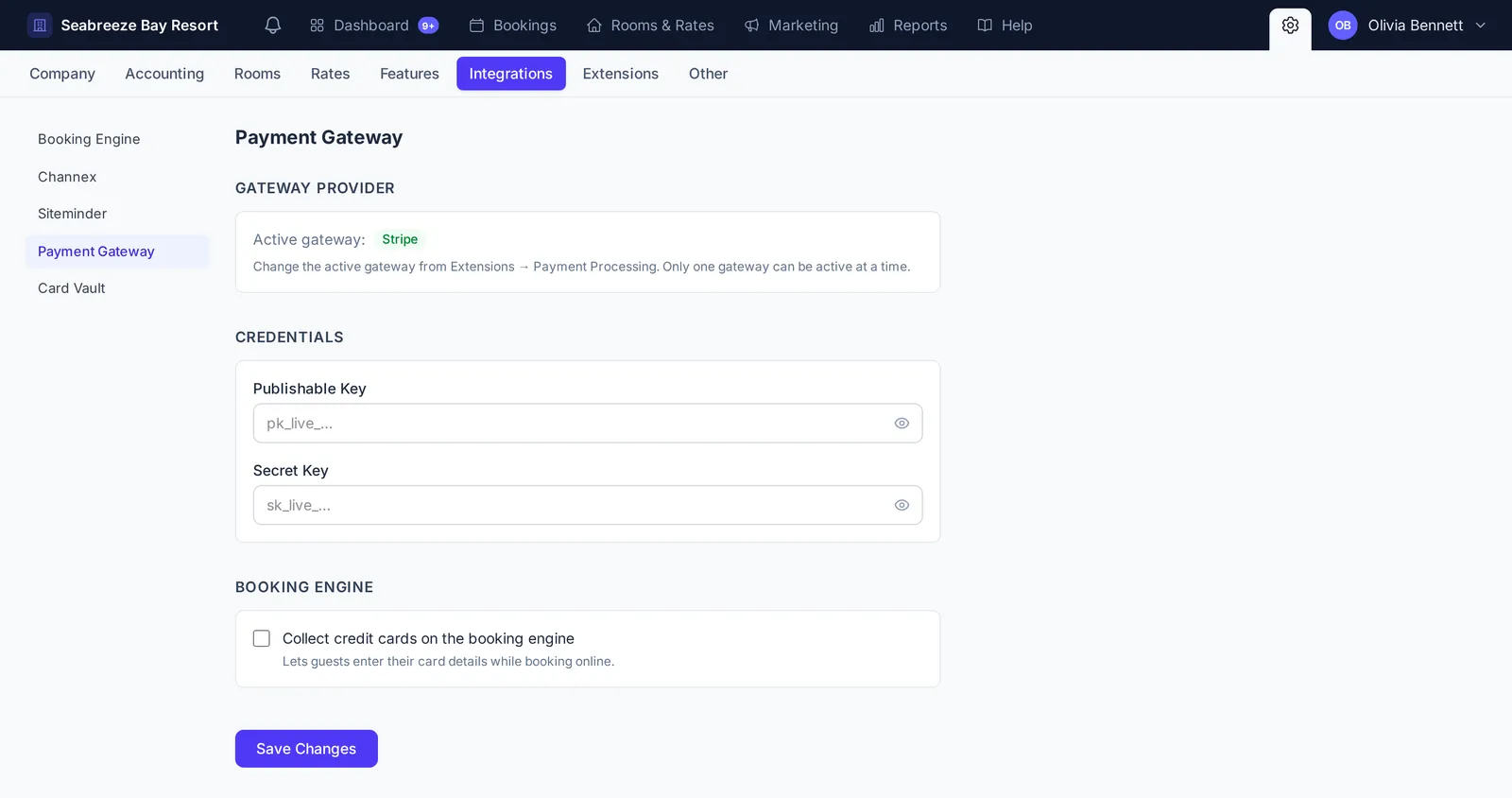Click the 9+ badge beside Dashboard
The width and height of the screenshot is (1512, 798).
coord(428,26)
